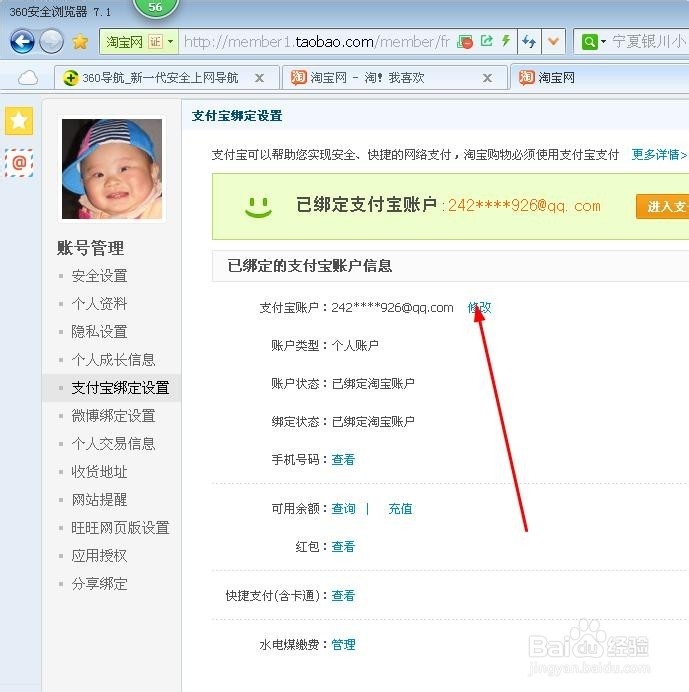Click the cloud sync icon in tab bar
689x692 pixels.
click(28, 78)
